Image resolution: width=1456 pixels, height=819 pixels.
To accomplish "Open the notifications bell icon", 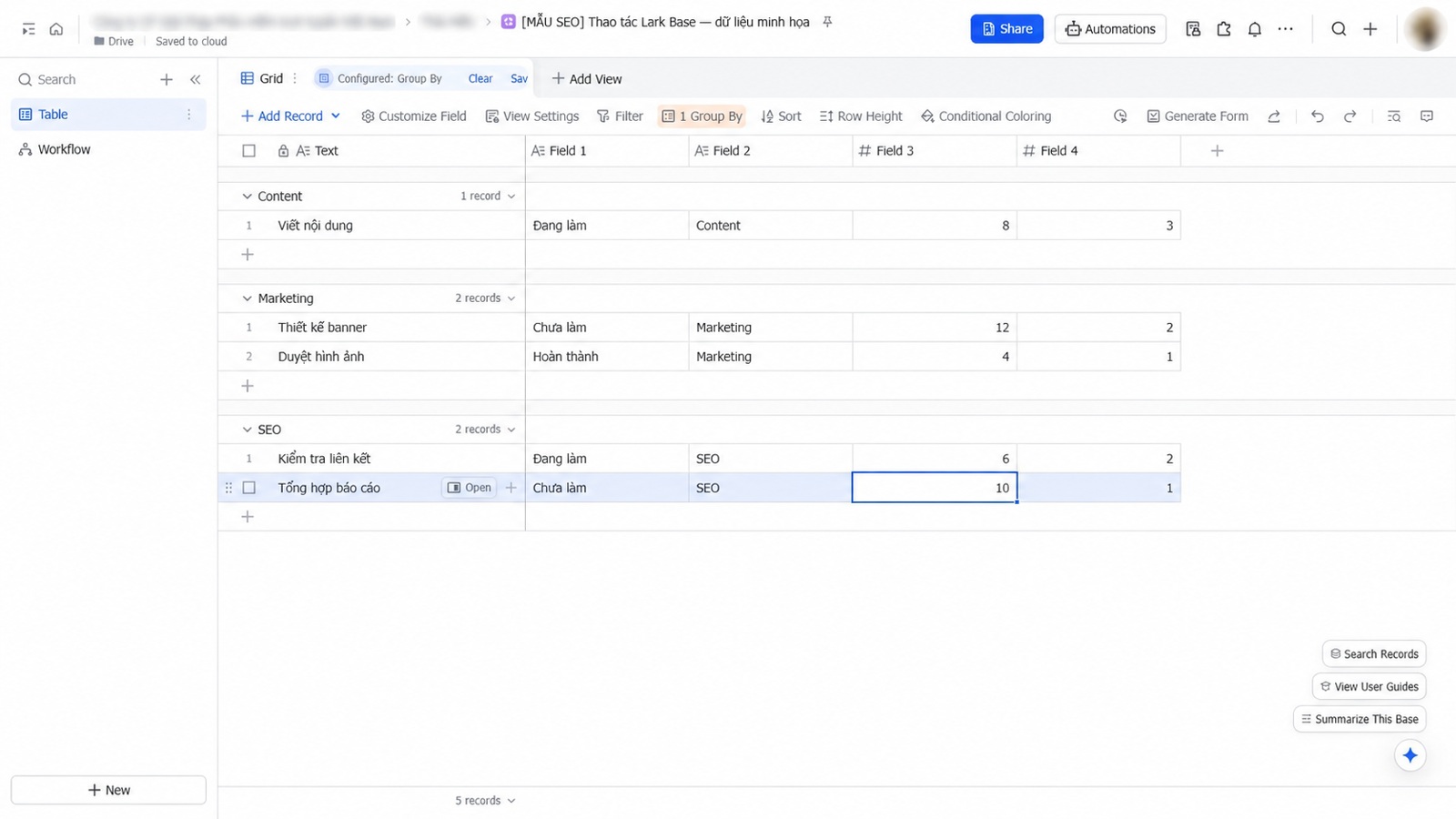I will click(x=1254, y=29).
